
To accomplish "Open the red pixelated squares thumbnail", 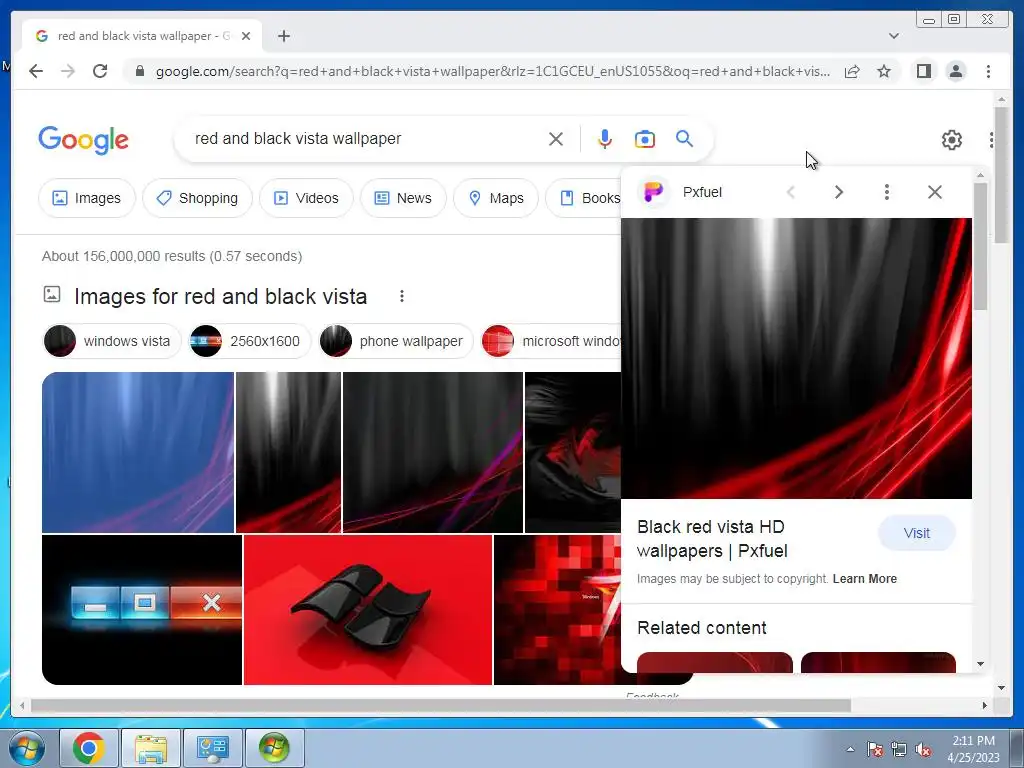I will tap(557, 610).
